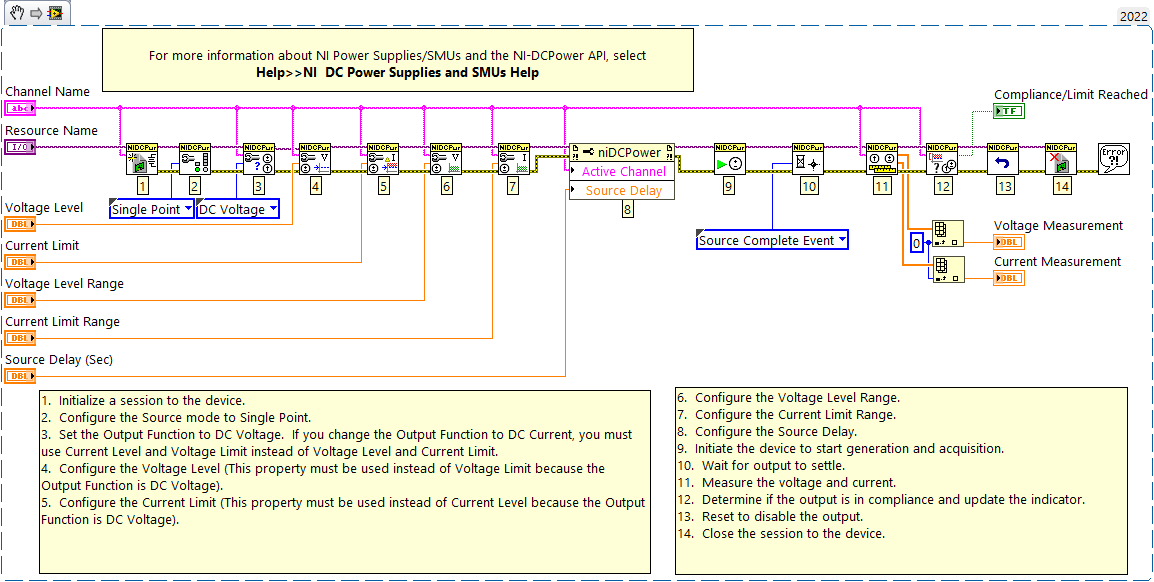Click the Current Limit Range DBL terminal

pyautogui.click(x=20, y=338)
